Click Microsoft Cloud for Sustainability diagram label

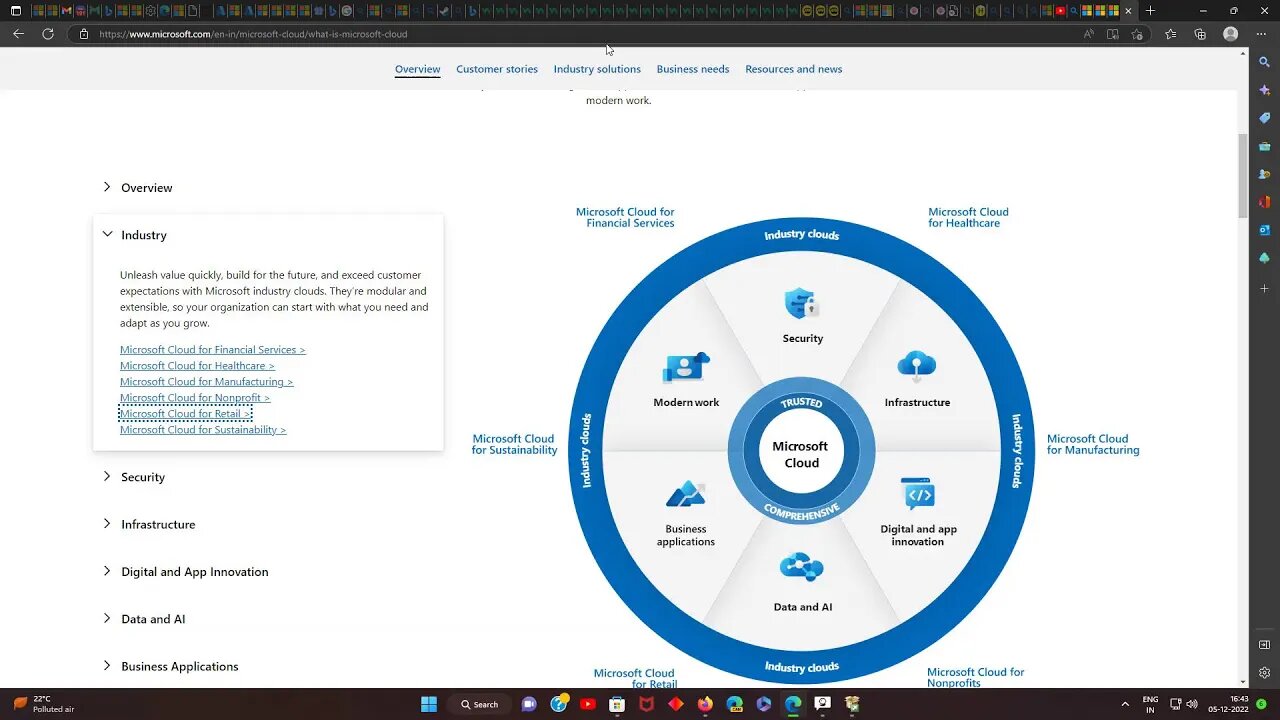(514, 445)
